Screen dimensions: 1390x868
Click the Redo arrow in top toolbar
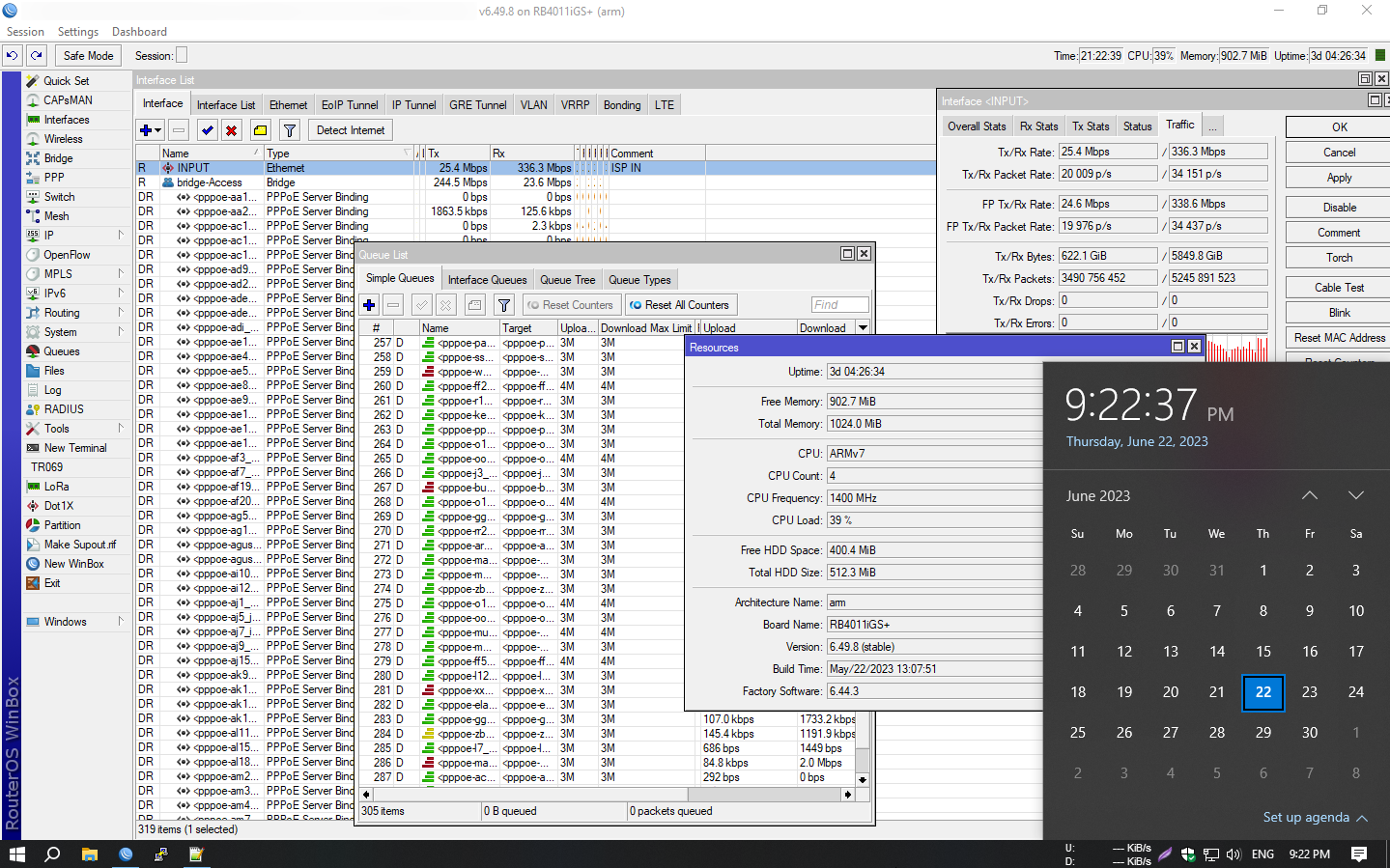(37, 56)
